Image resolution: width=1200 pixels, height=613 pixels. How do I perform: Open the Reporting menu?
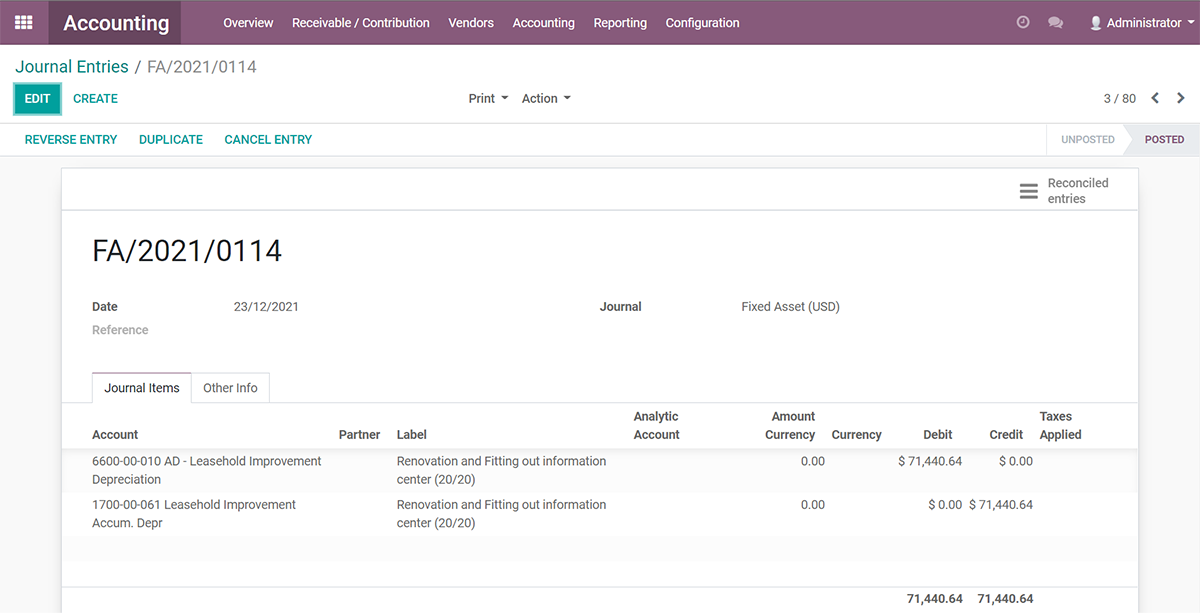[x=620, y=22]
